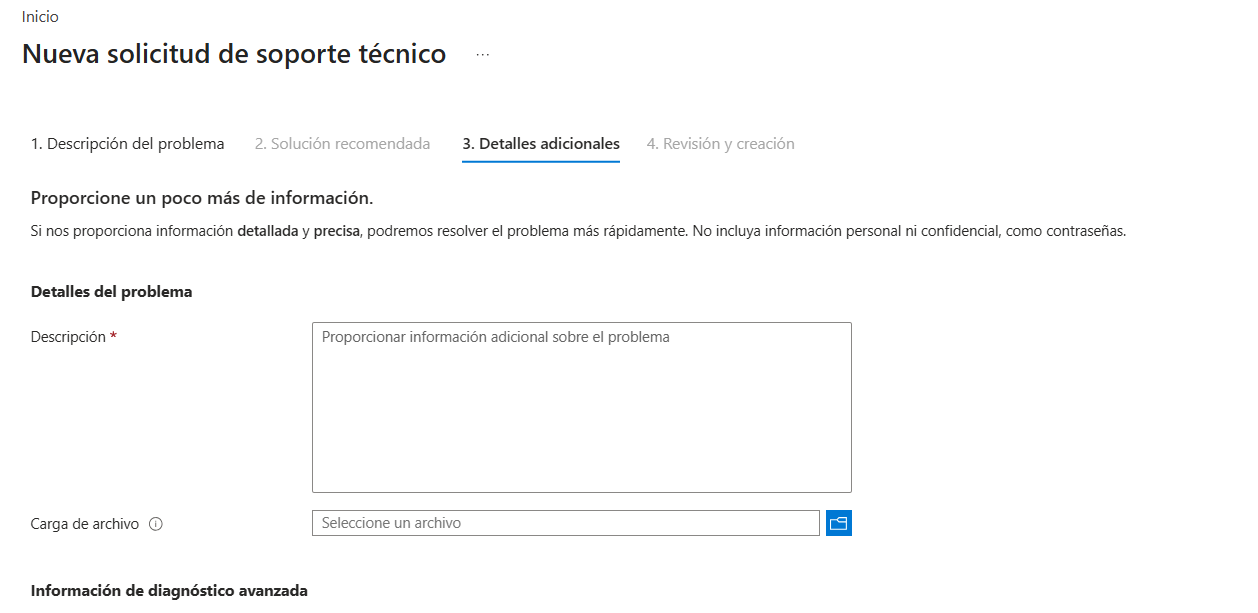Viewport: 1258px width, 613px height.
Task: Click the Carga de archivo label
Action: click(85, 524)
